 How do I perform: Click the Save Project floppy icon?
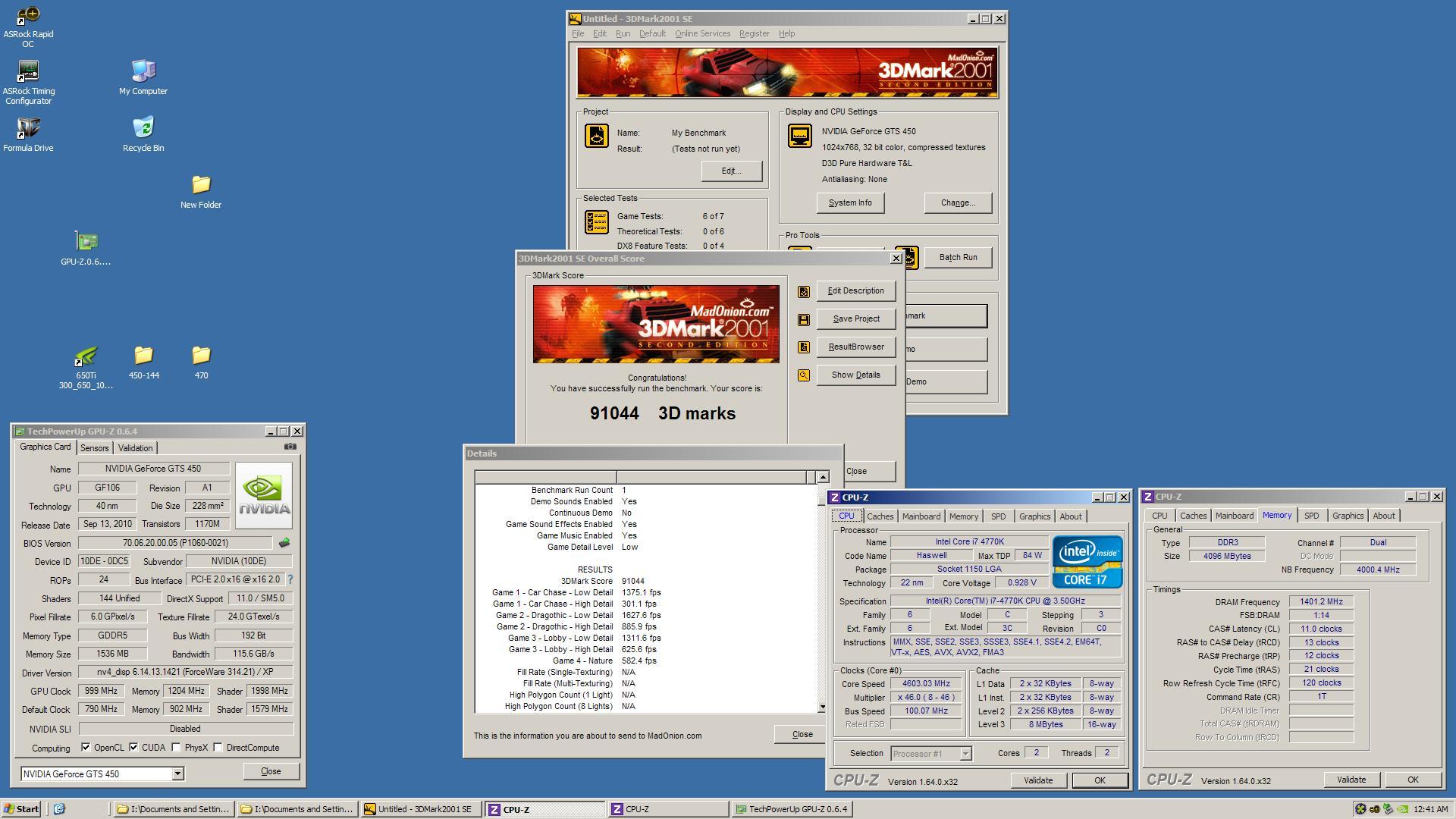[x=804, y=320]
